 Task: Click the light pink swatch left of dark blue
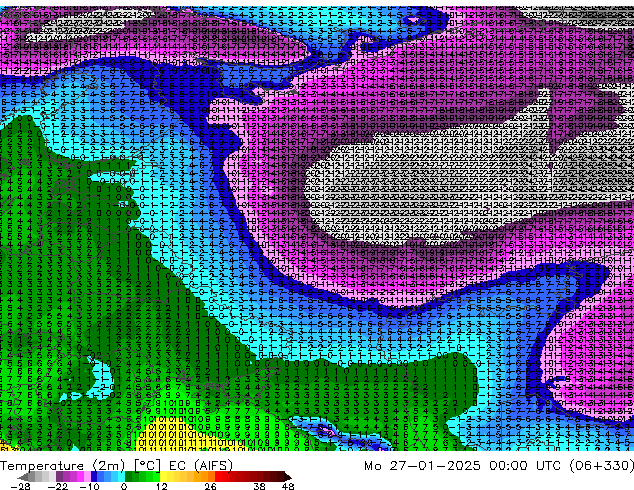[x=87, y=476]
